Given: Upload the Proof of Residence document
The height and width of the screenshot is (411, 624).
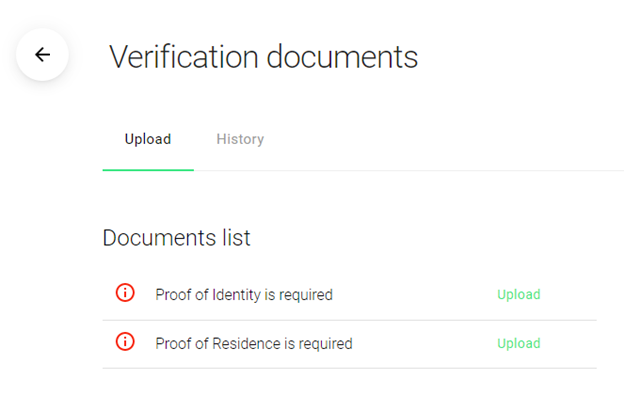Looking at the screenshot, I should pyautogui.click(x=518, y=343).
